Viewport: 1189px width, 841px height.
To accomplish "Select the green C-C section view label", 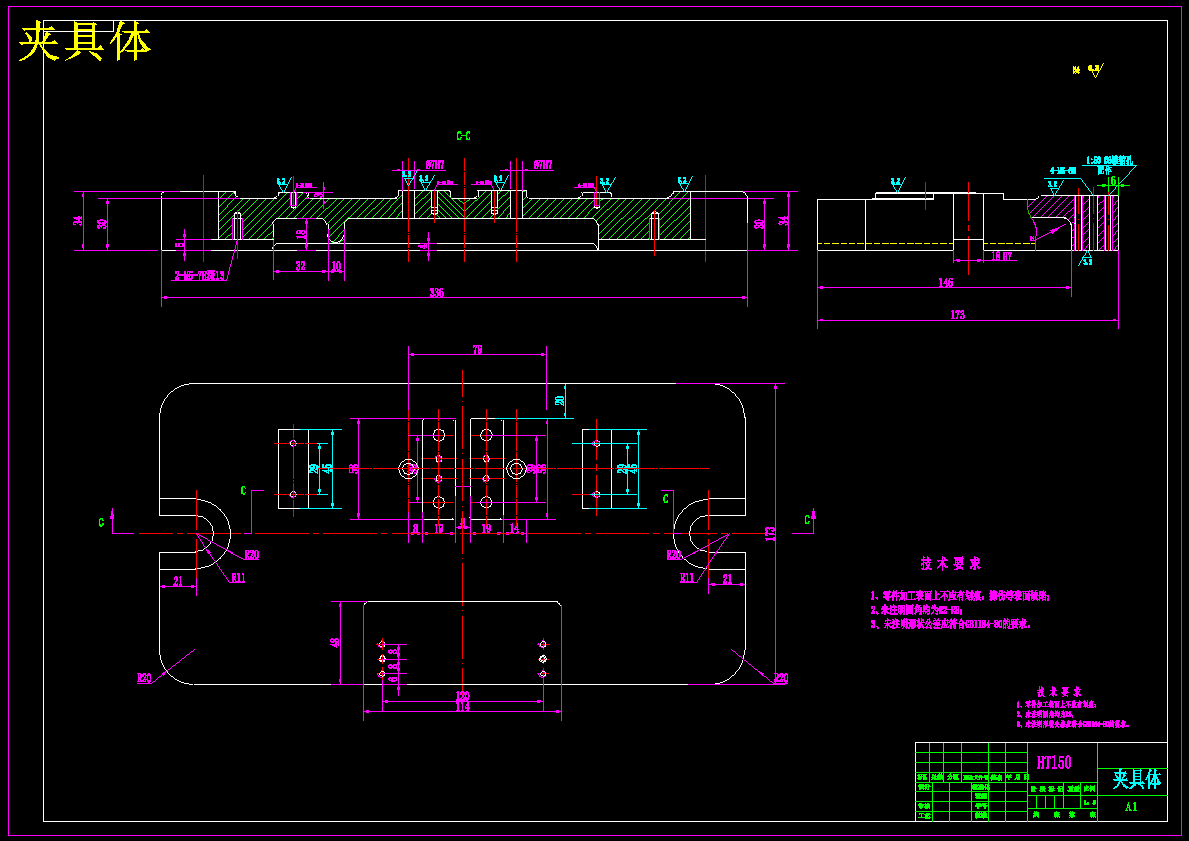I will [463, 136].
